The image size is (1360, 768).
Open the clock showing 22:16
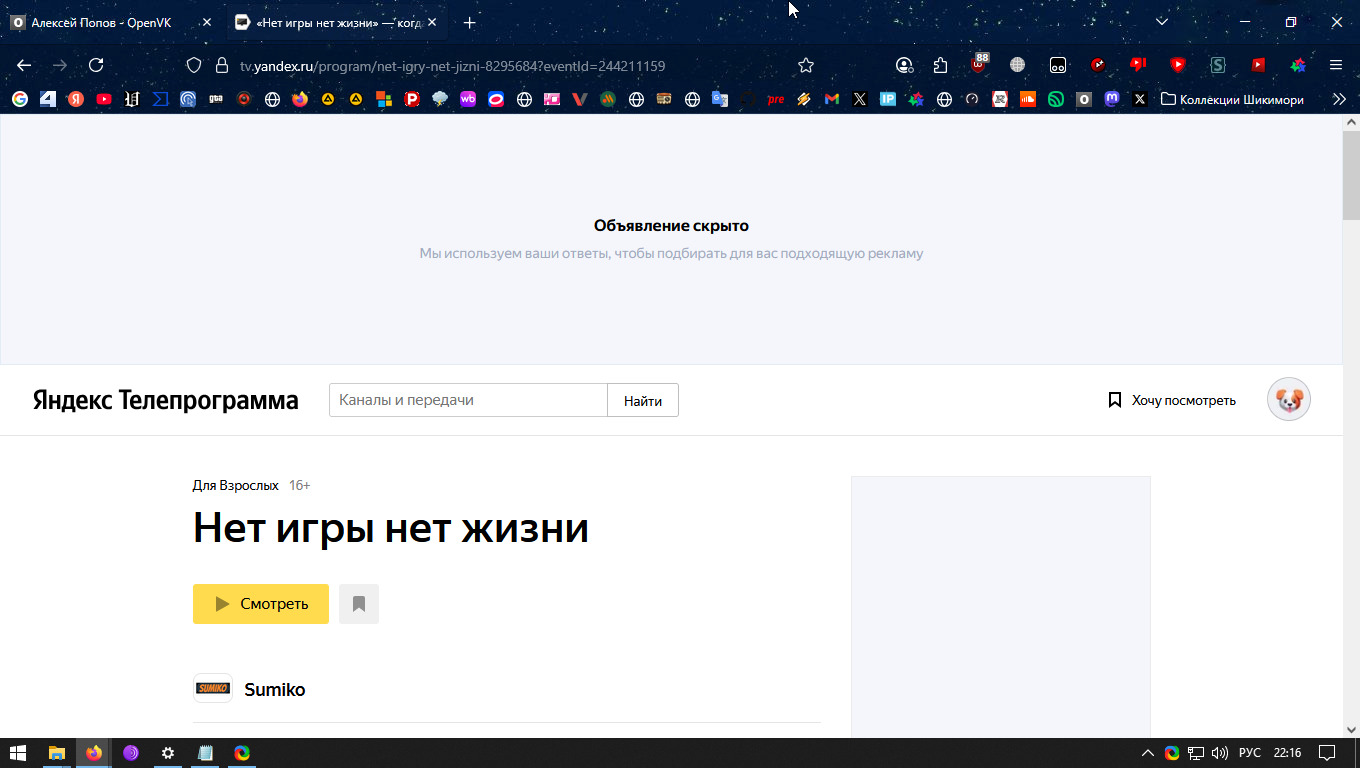click(x=1288, y=753)
